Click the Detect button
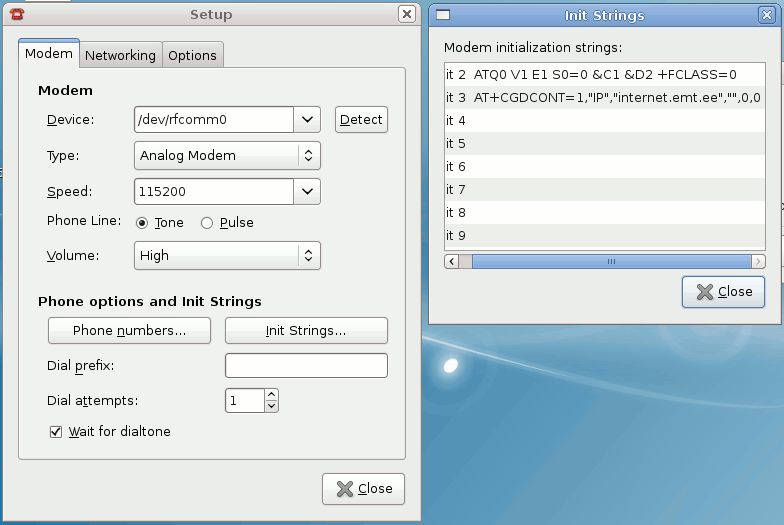This screenshot has height=525, width=784. coord(361,120)
